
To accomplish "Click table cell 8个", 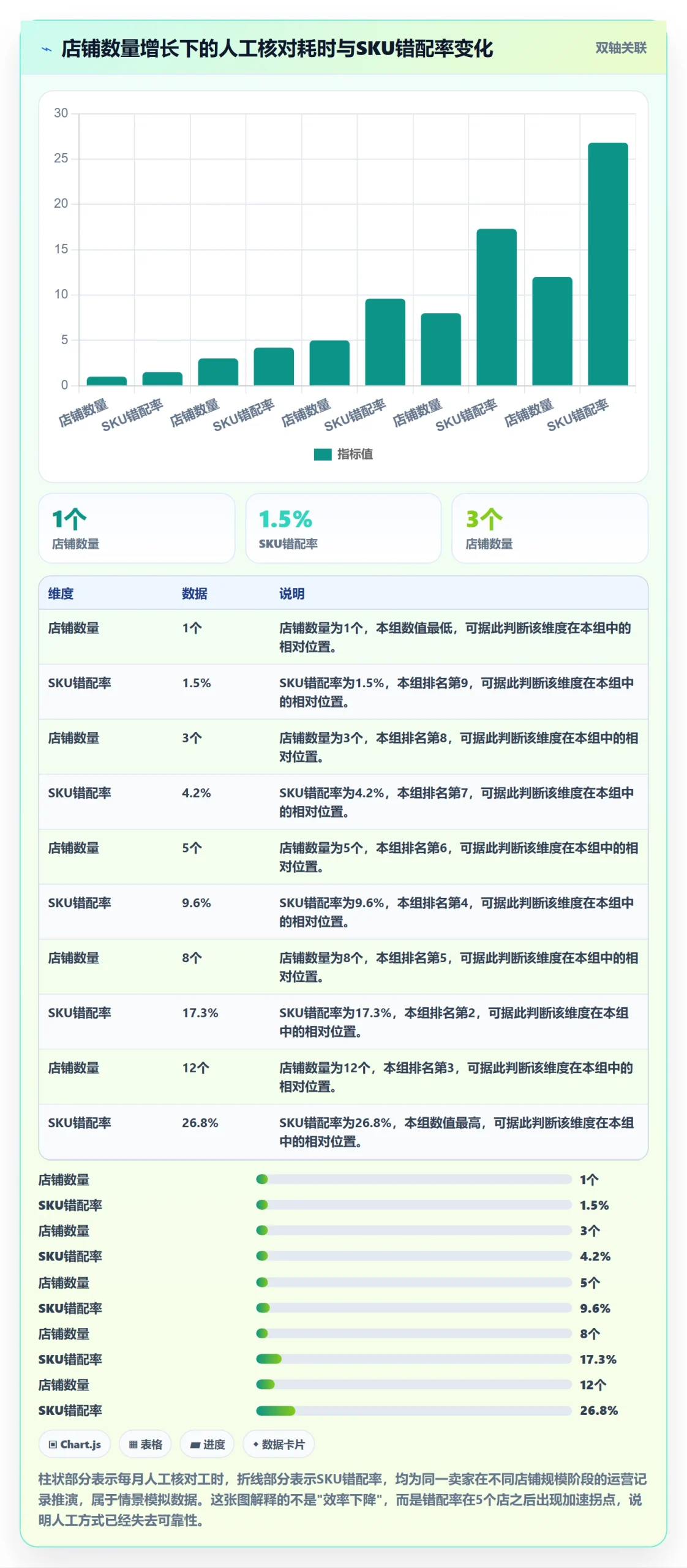I will (192, 957).
